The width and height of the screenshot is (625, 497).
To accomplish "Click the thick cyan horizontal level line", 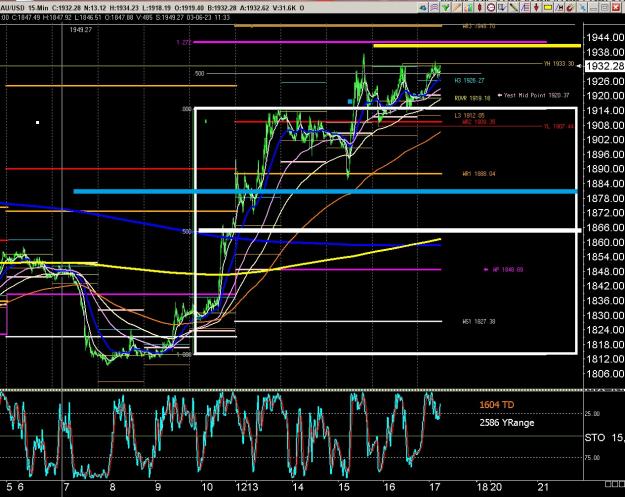I will tap(325, 192).
